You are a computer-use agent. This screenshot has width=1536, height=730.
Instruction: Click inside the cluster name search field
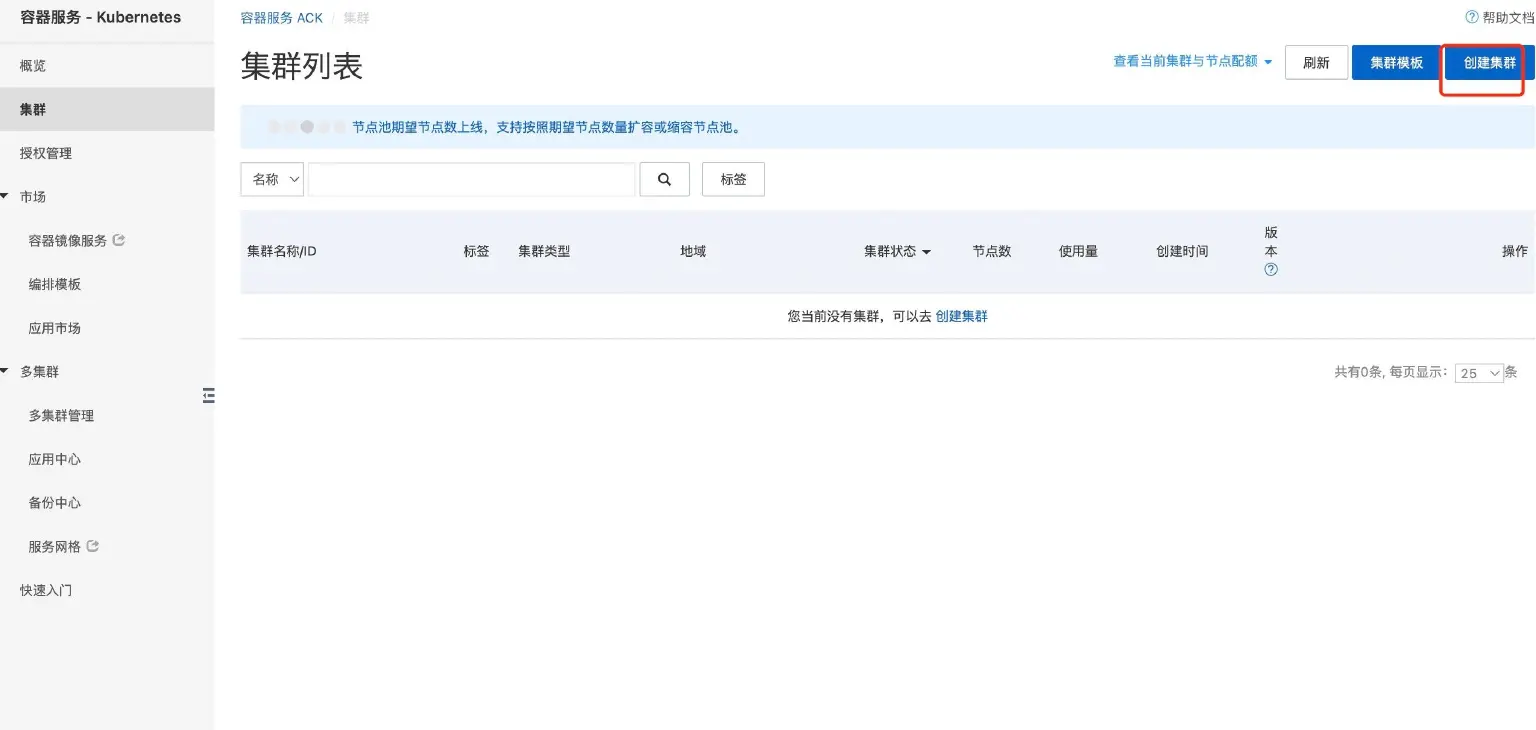coord(470,179)
